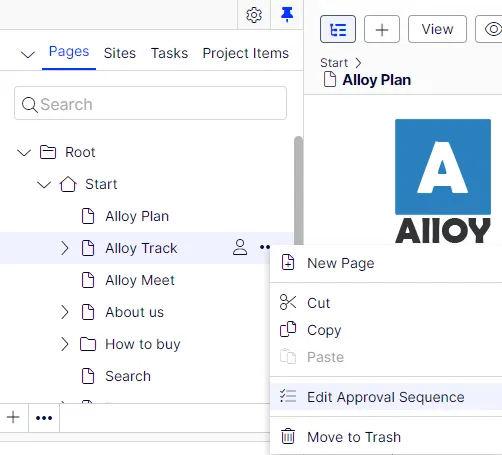
Task: Click the plus button below the page tree
Action: pyautogui.click(x=13, y=417)
